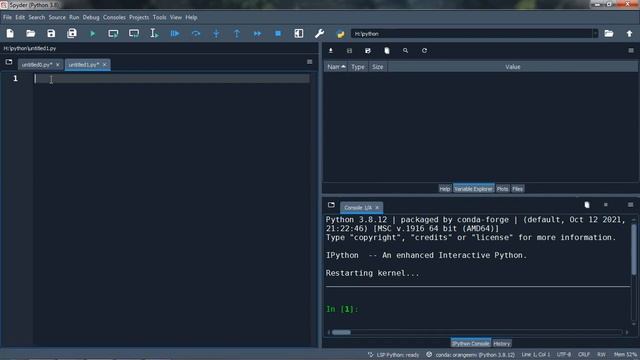Screen dimensions: 640x360
Task: Continue execution until next breakpoint
Action: coord(258,33)
